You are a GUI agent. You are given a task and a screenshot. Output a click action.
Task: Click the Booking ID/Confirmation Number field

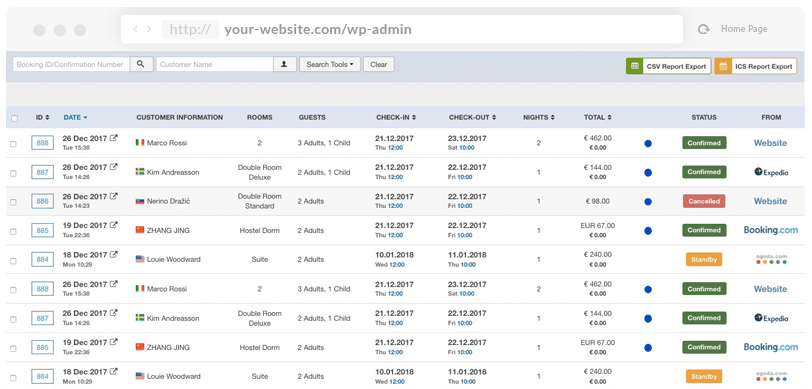click(x=71, y=65)
